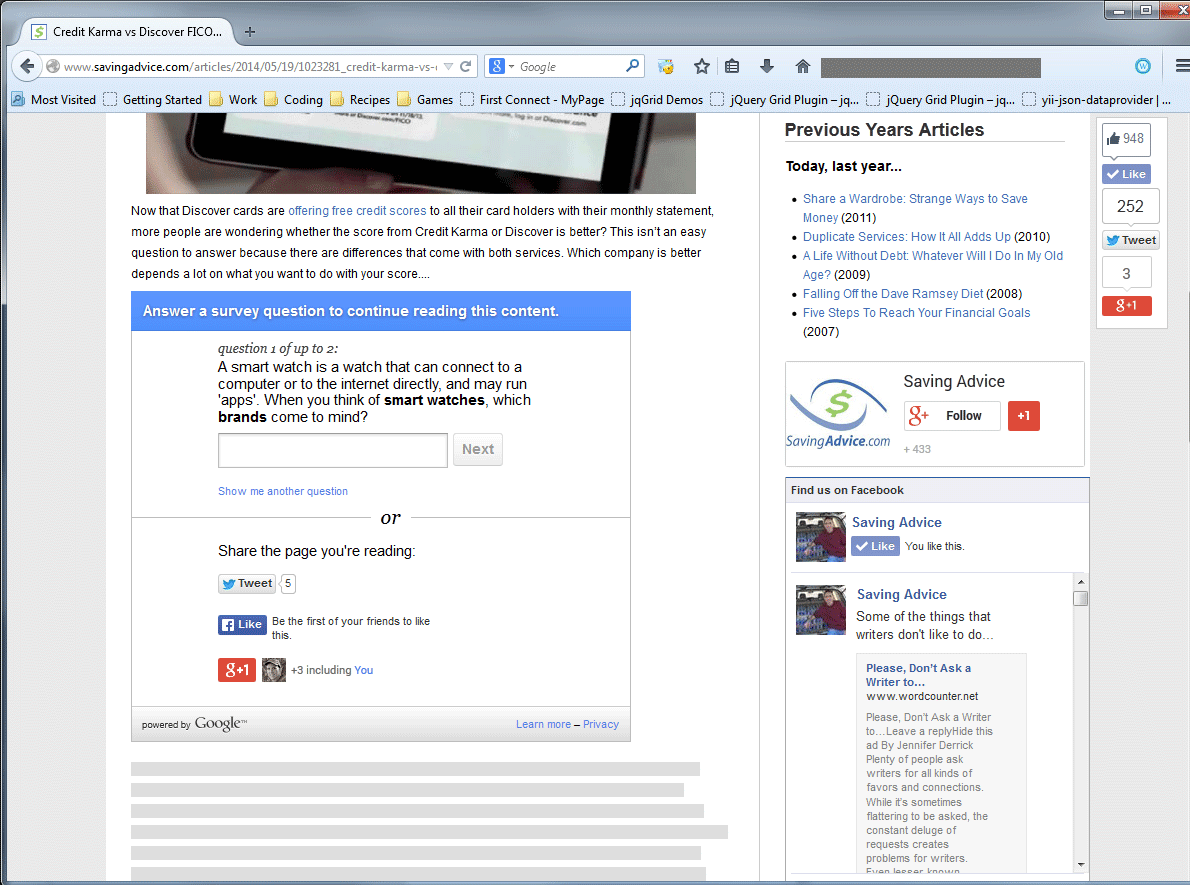Open the URL history dropdown arrow
The height and width of the screenshot is (885, 1190).
click(449, 67)
